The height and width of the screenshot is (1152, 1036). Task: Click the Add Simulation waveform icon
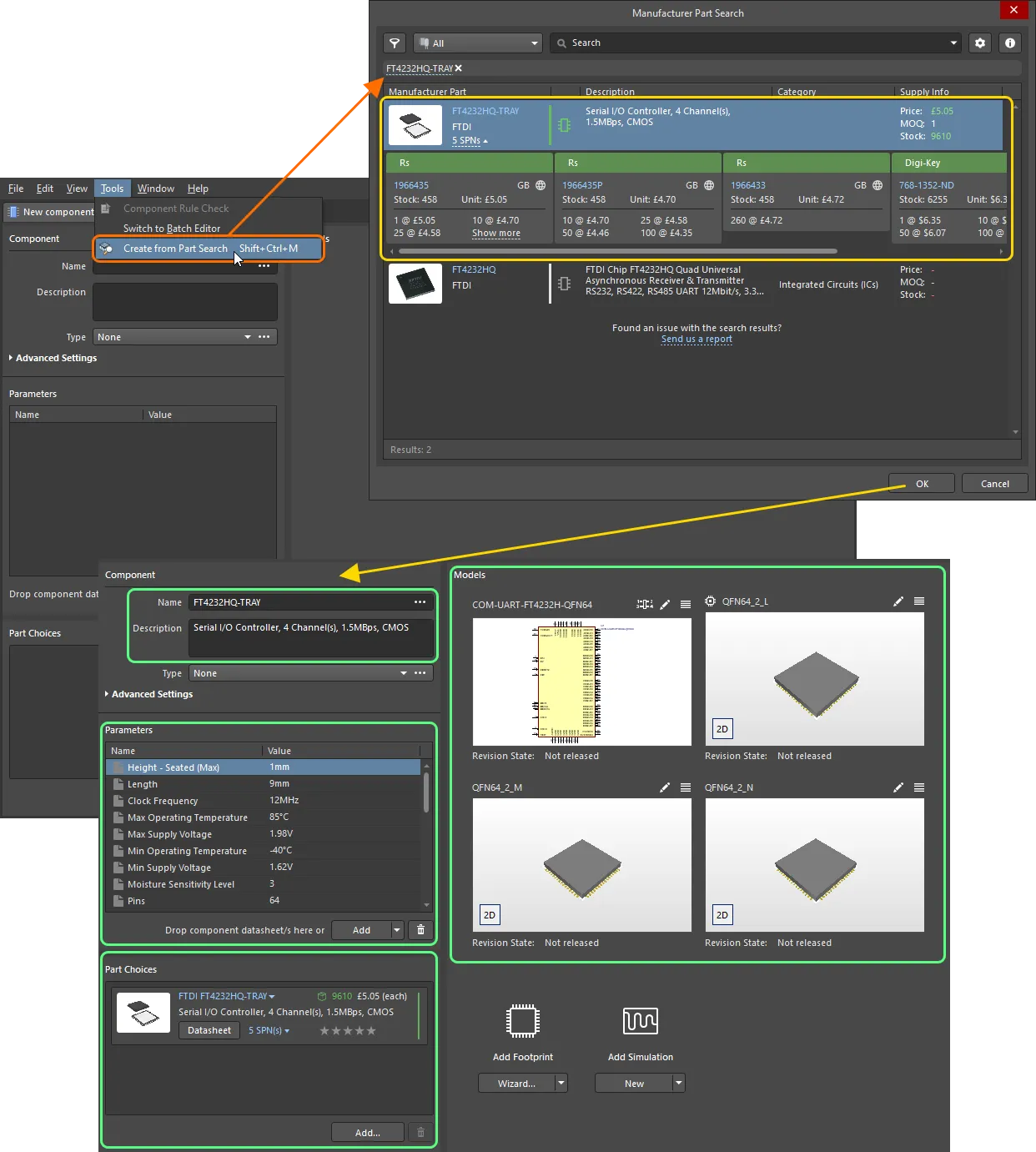coord(640,1021)
